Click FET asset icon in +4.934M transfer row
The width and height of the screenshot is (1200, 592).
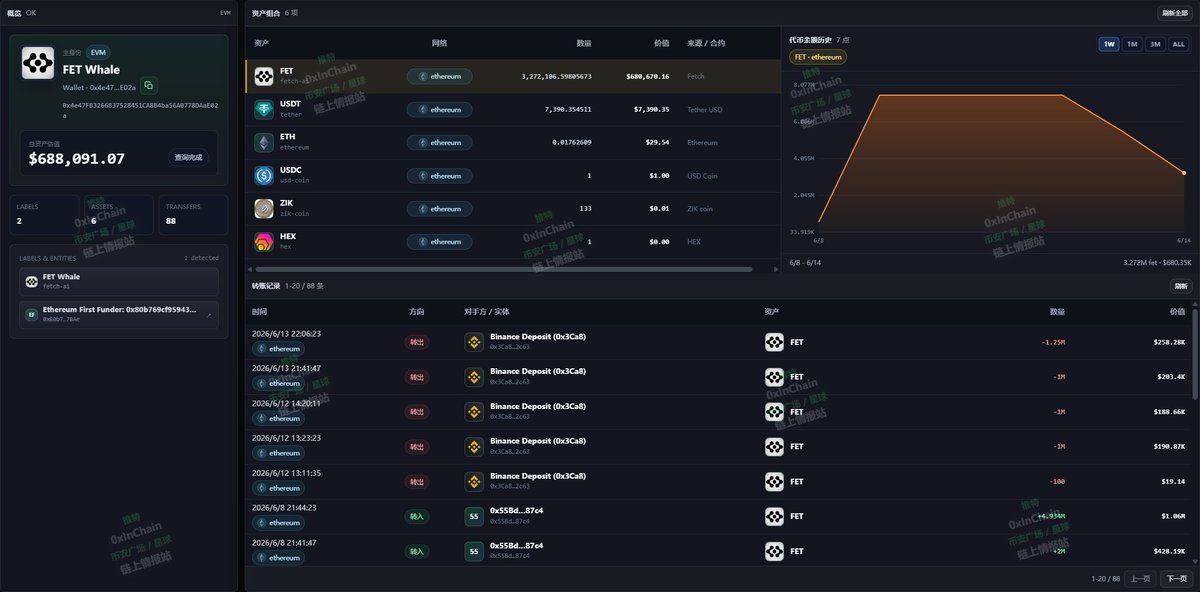point(774,516)
